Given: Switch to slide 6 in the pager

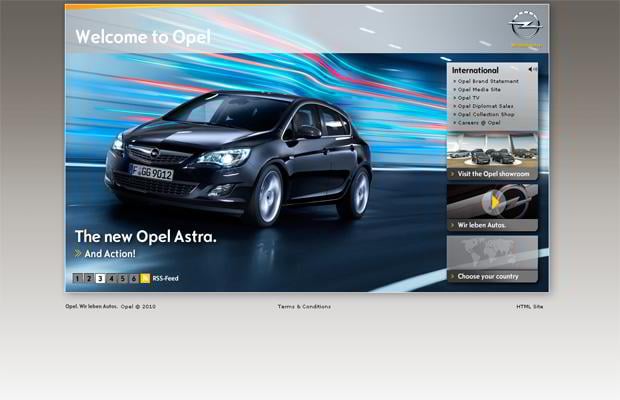Looking at the screenshot, I should (x=134, y=279).
